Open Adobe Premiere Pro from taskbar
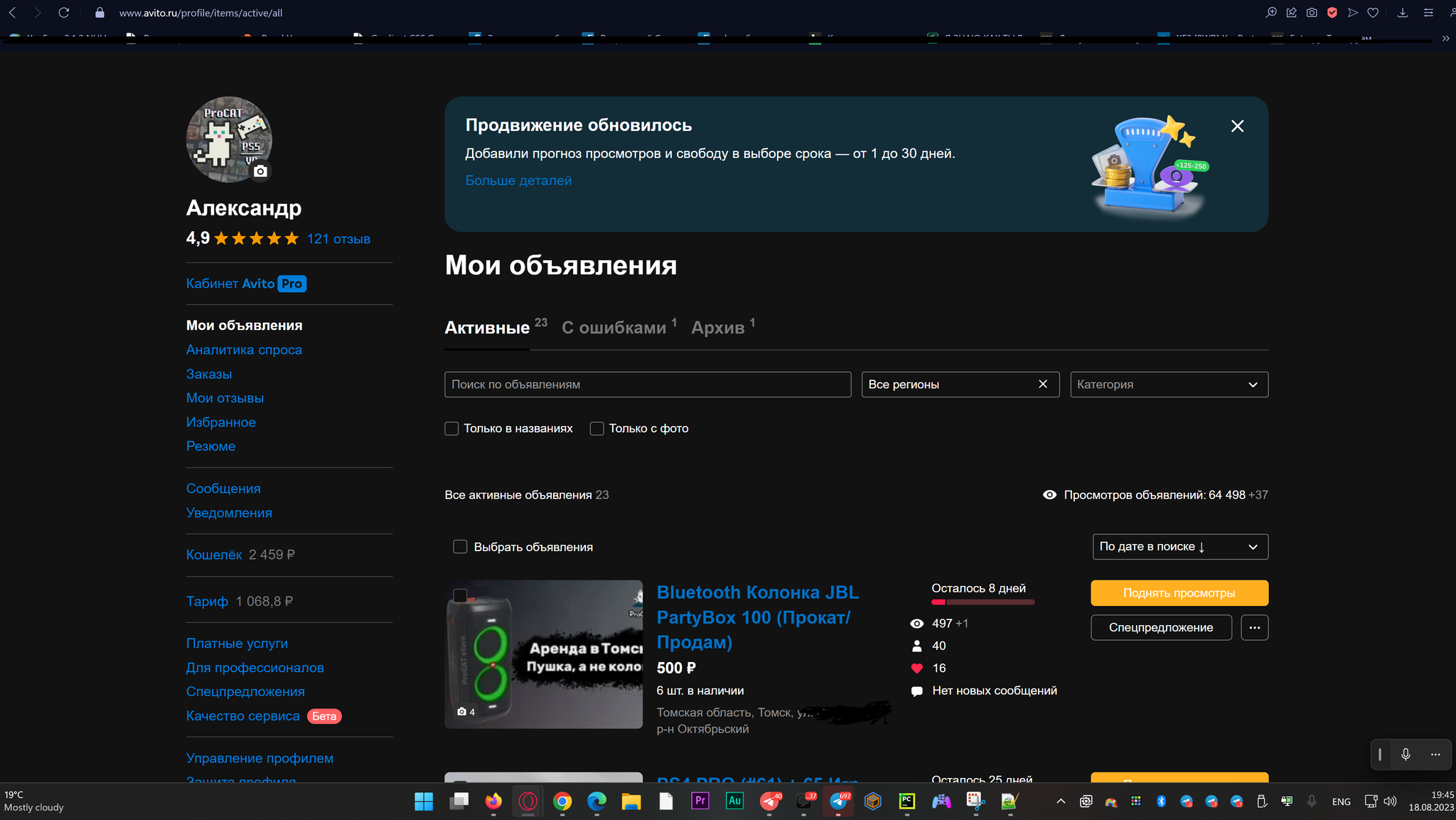Image resolution: width=1456 pixels, height=820 pixels. pos(700,802)
